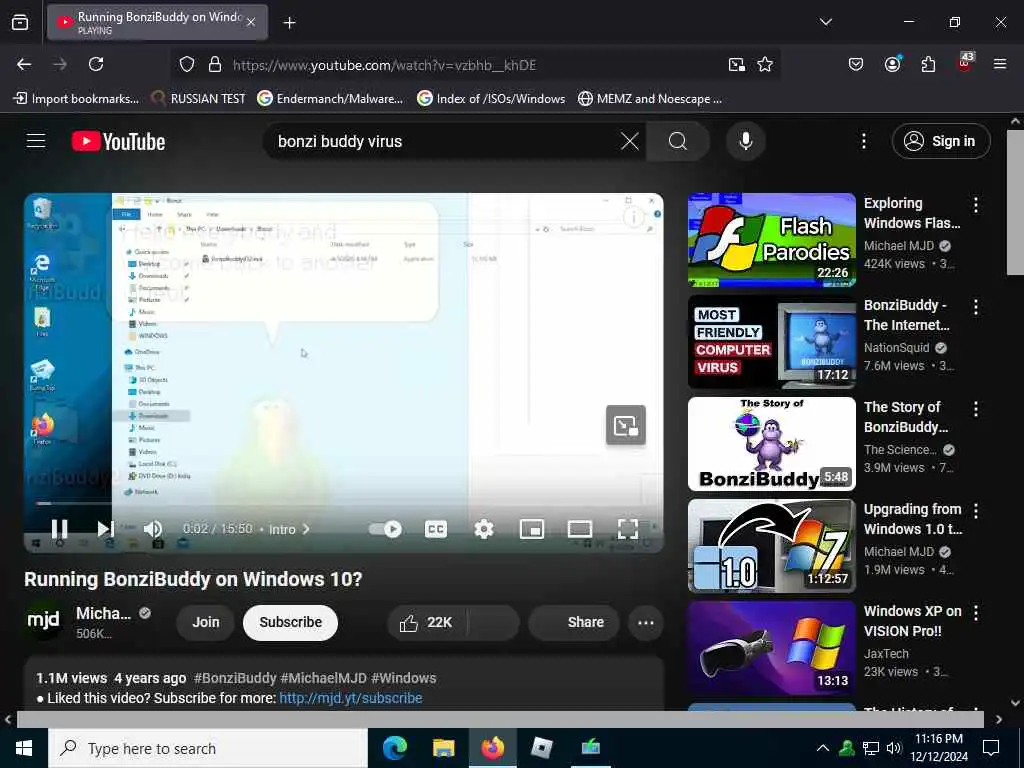The image size is (1024, 768).
Task: Turn on closed captions
Action: pyautogui.click(x=436, y=529)
